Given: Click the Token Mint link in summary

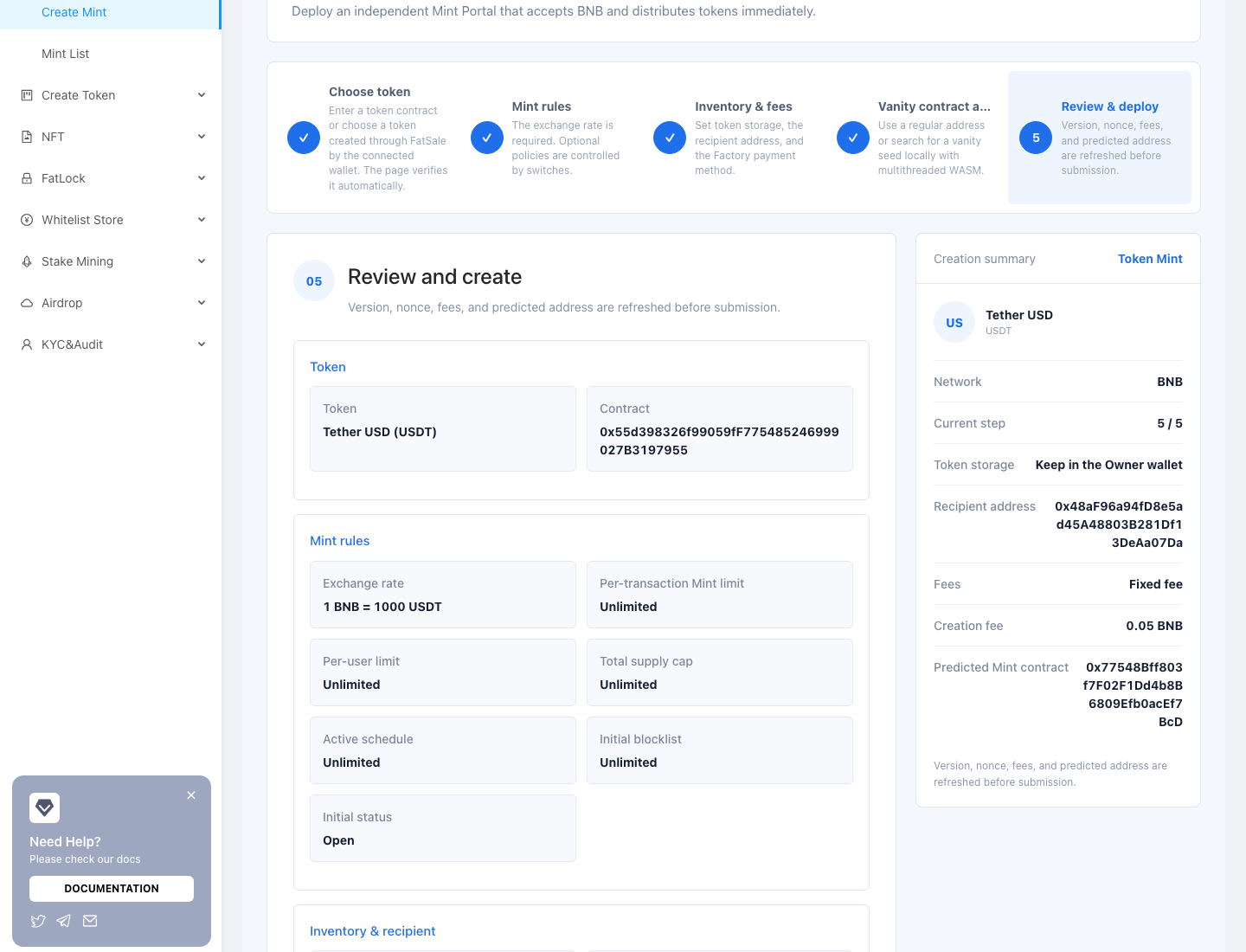Looking at the screenshot, I should coord(1150,259).
